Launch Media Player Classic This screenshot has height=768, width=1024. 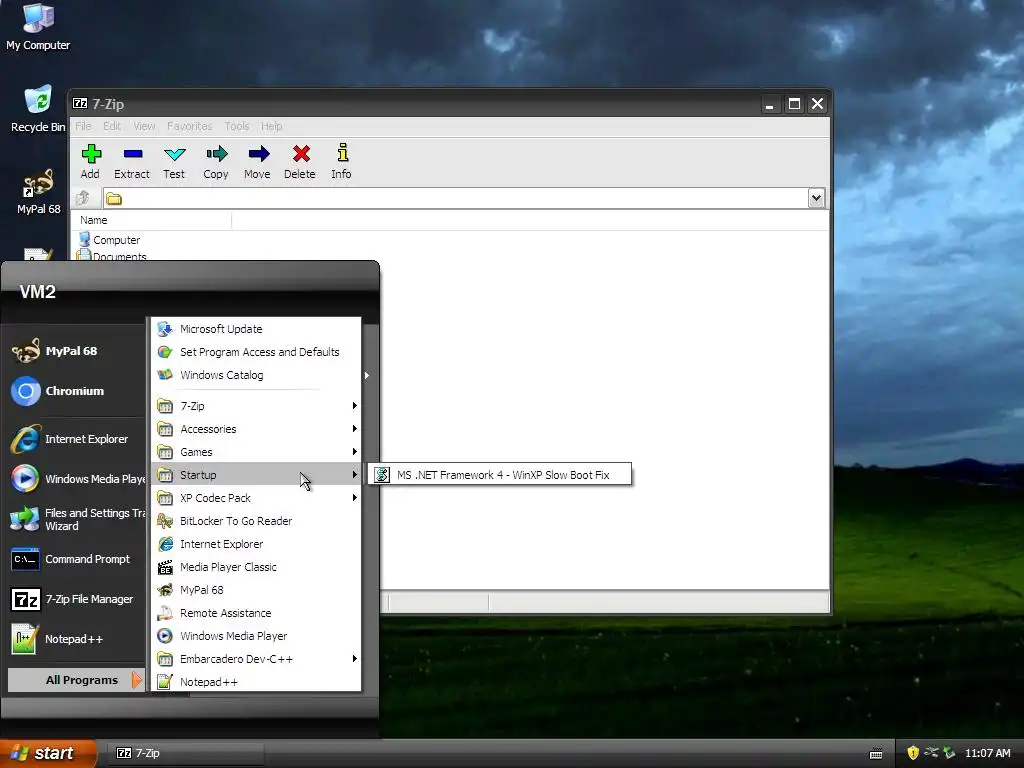click(x=256, y=567)
